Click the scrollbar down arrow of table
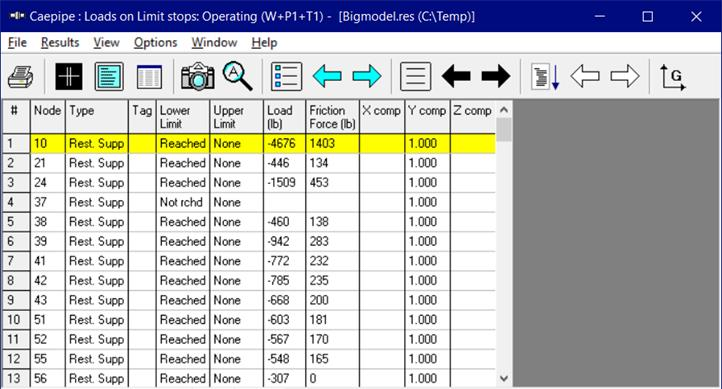The width and height of the screenshot is (722, 389). 504,378
